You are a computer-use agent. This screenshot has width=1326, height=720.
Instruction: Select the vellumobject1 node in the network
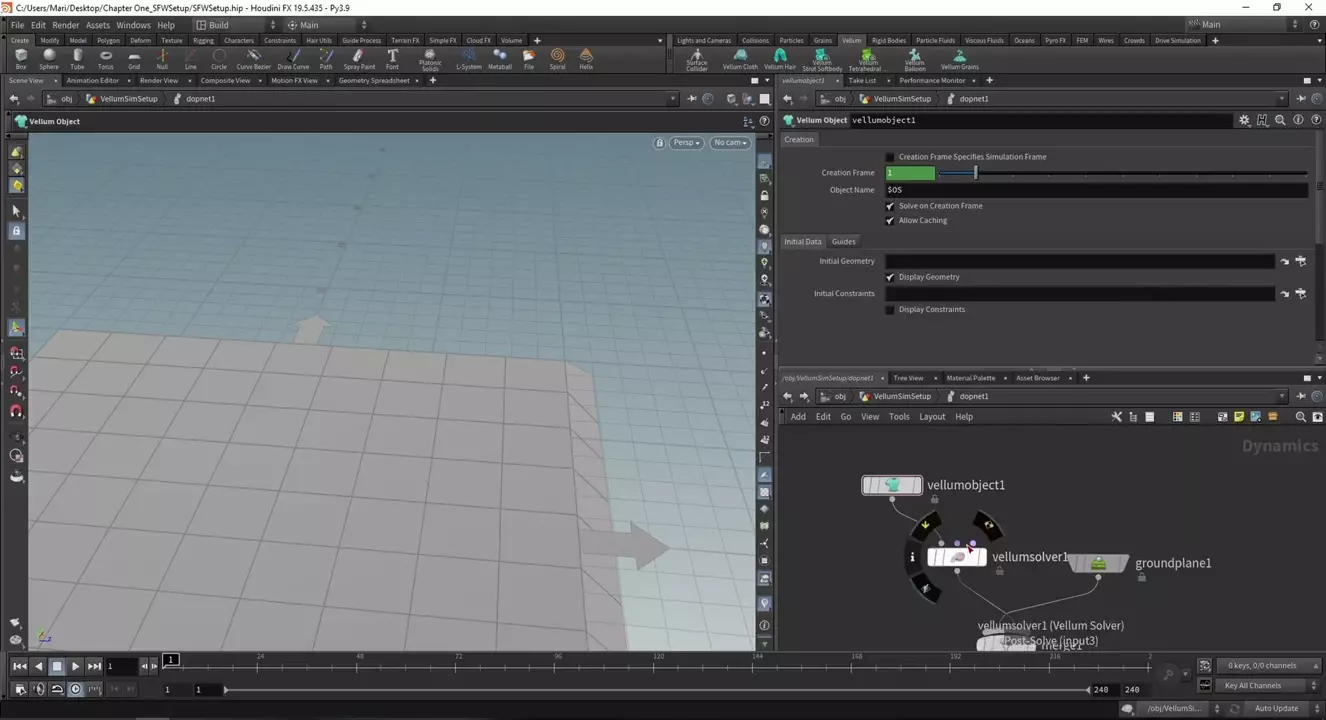[x=892, y=485]
